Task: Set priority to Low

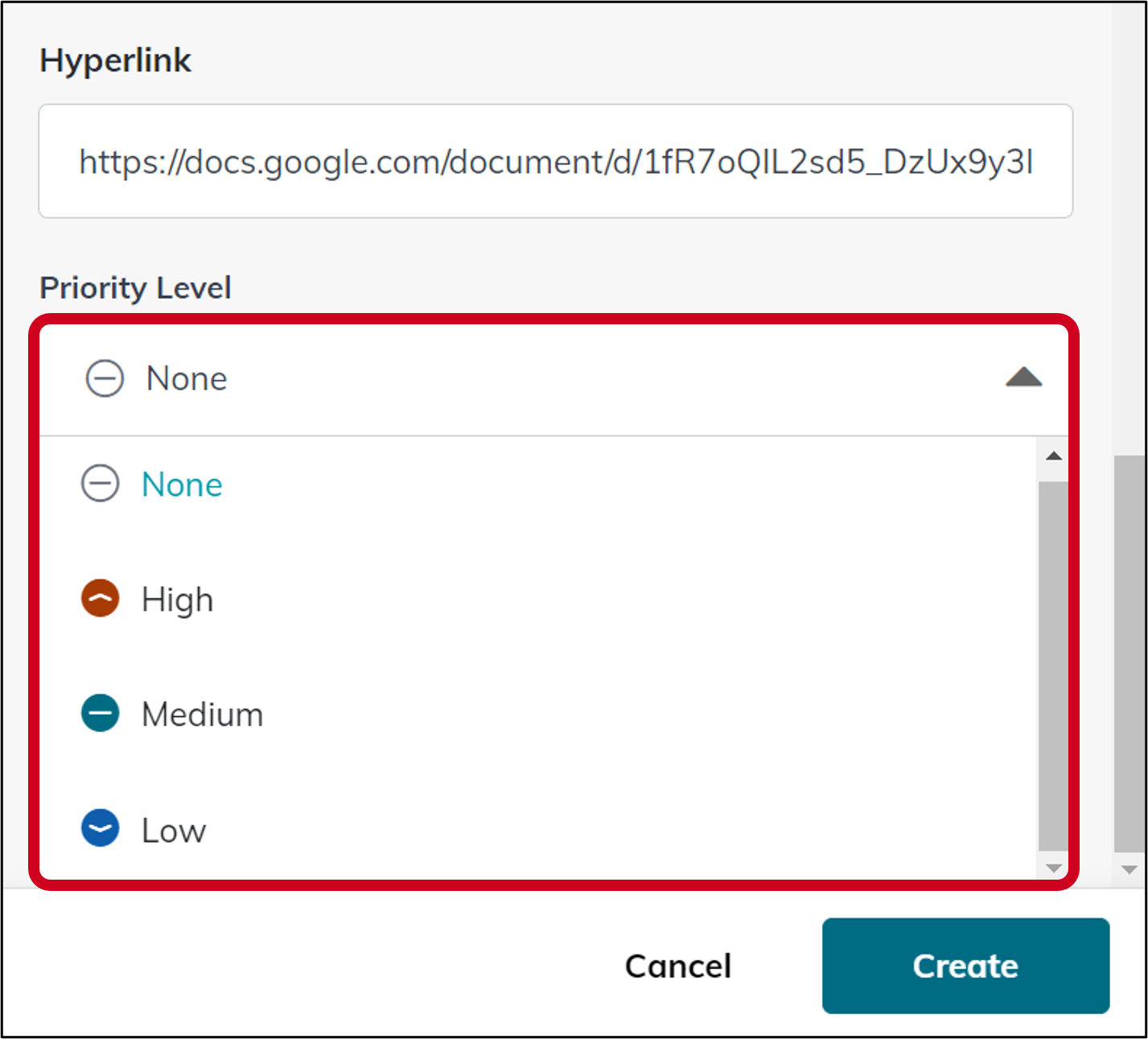Action: 174,830
